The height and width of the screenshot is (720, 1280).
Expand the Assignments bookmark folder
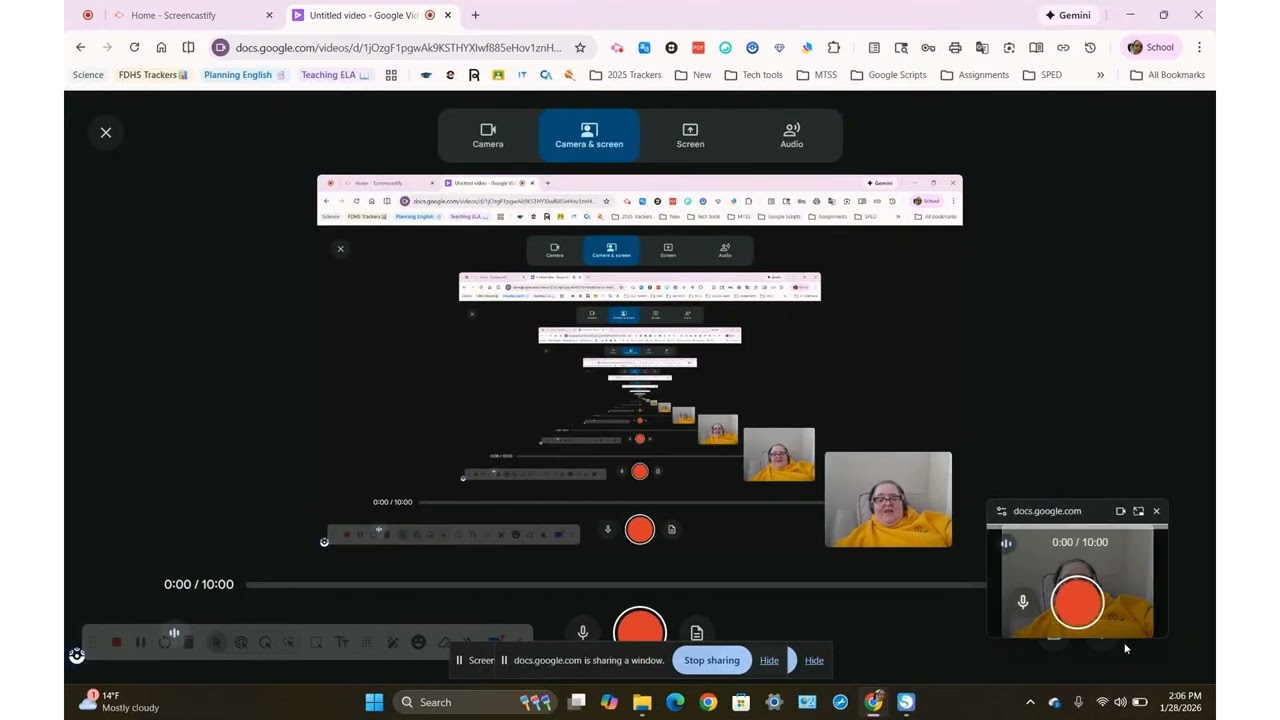pyautogui.click(x=974, y=75)
